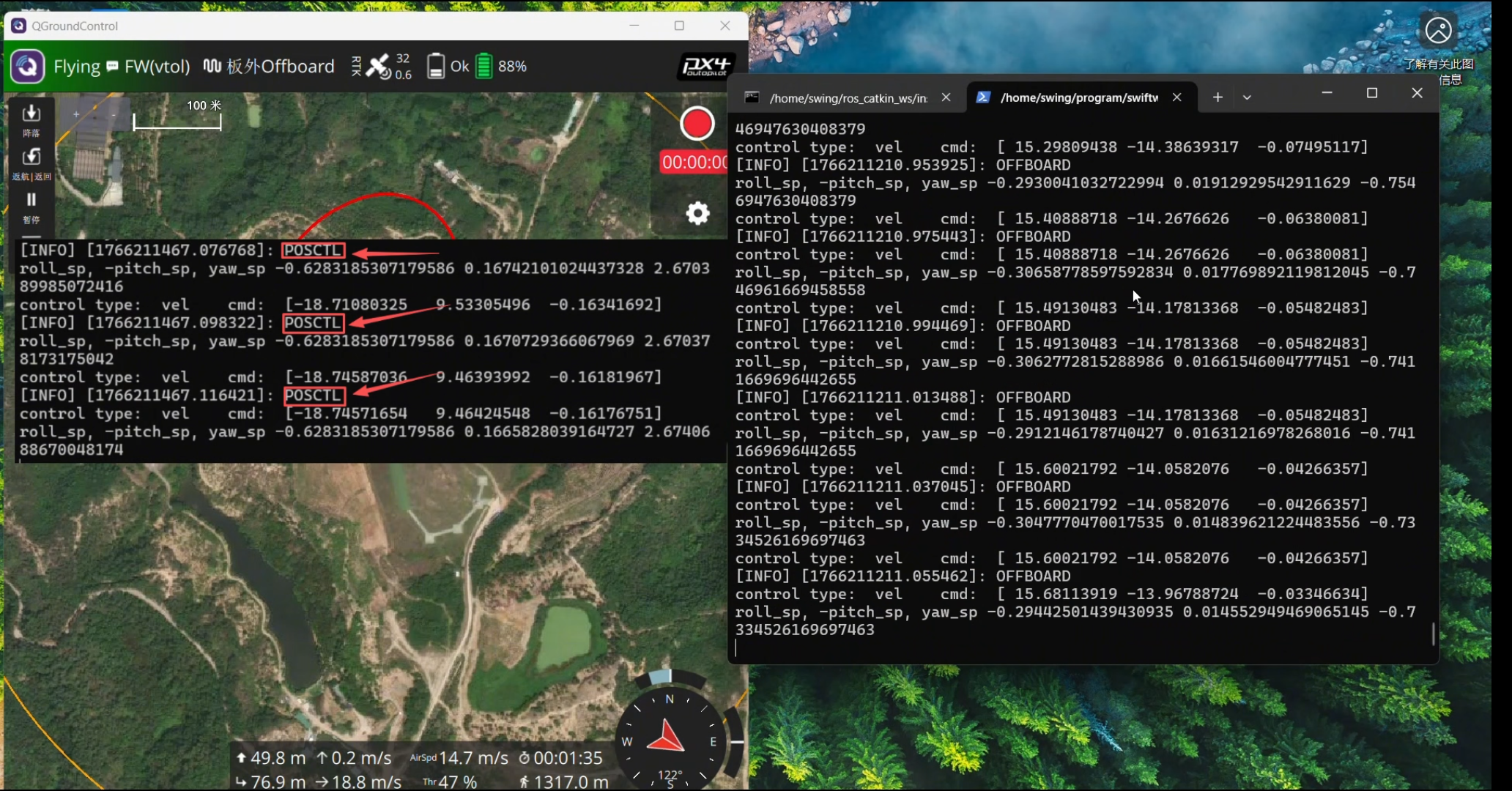Open a new terminal tab
Image resolution: width=1512 pixels, height=791 pixels.
1218,97
